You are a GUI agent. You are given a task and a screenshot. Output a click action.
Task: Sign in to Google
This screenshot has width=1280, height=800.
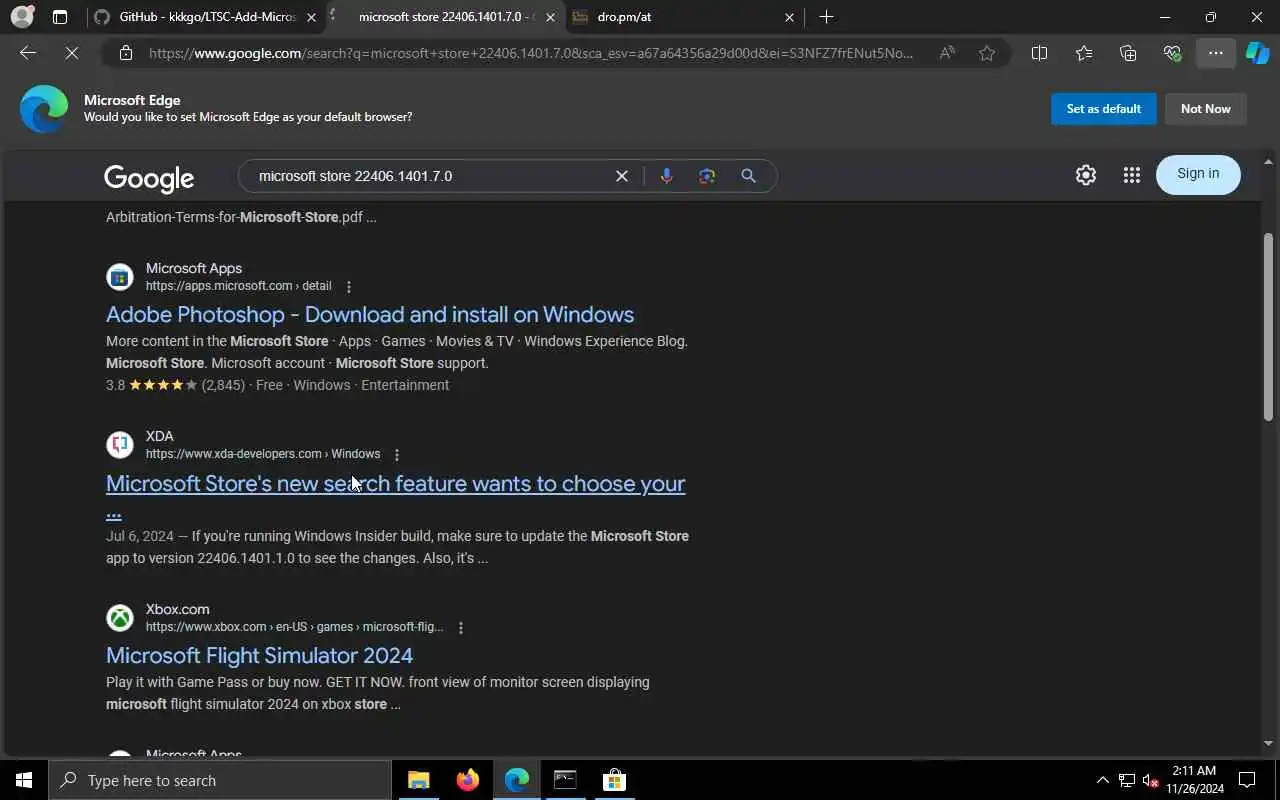[x=1198, y=174]
